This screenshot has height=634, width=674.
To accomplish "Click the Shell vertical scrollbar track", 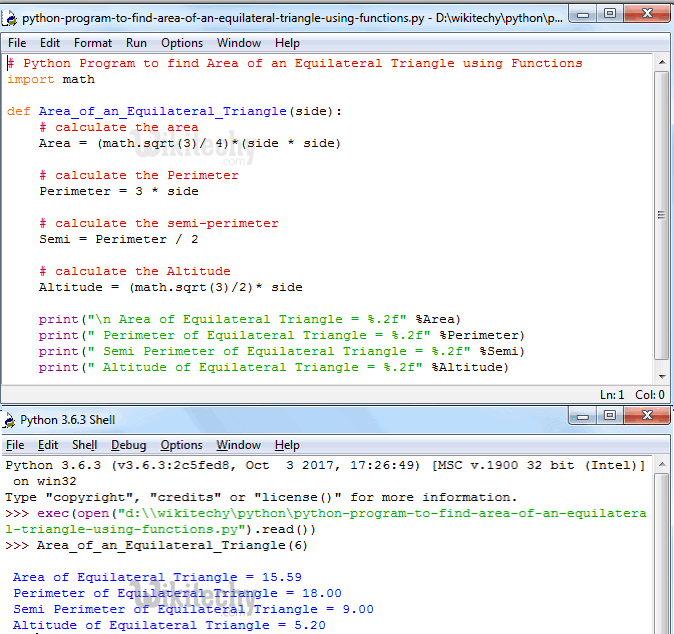I will click(662, 554).
